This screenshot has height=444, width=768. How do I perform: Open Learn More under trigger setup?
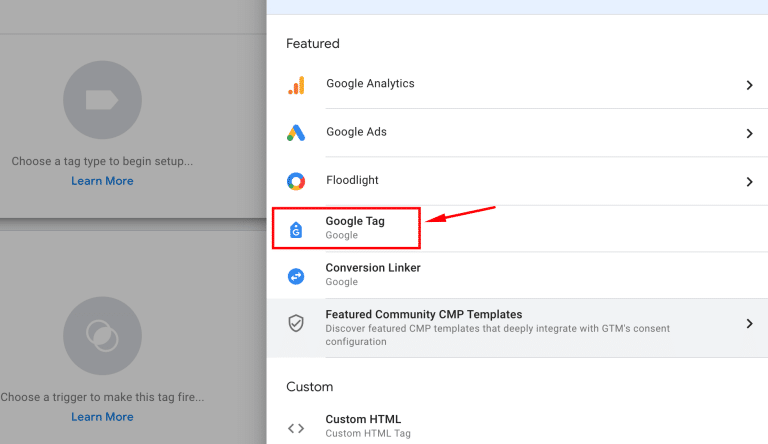(x=102, y=417)
